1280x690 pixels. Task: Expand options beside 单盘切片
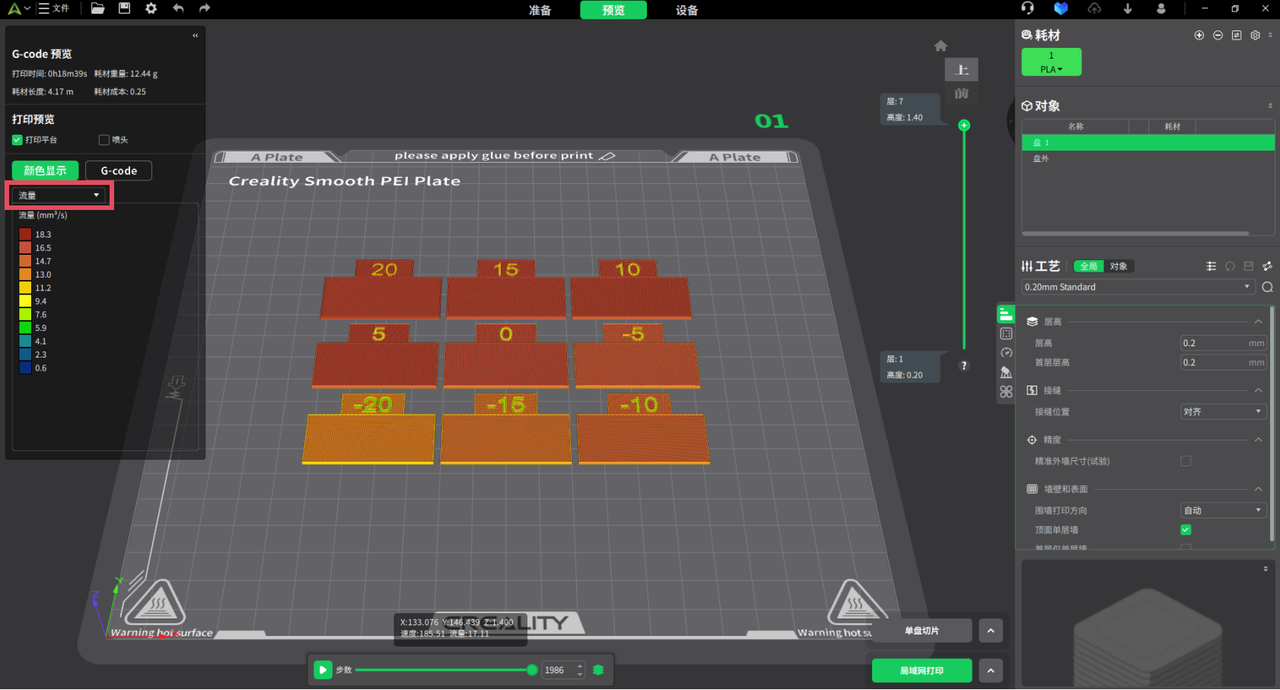coord(990,631)
